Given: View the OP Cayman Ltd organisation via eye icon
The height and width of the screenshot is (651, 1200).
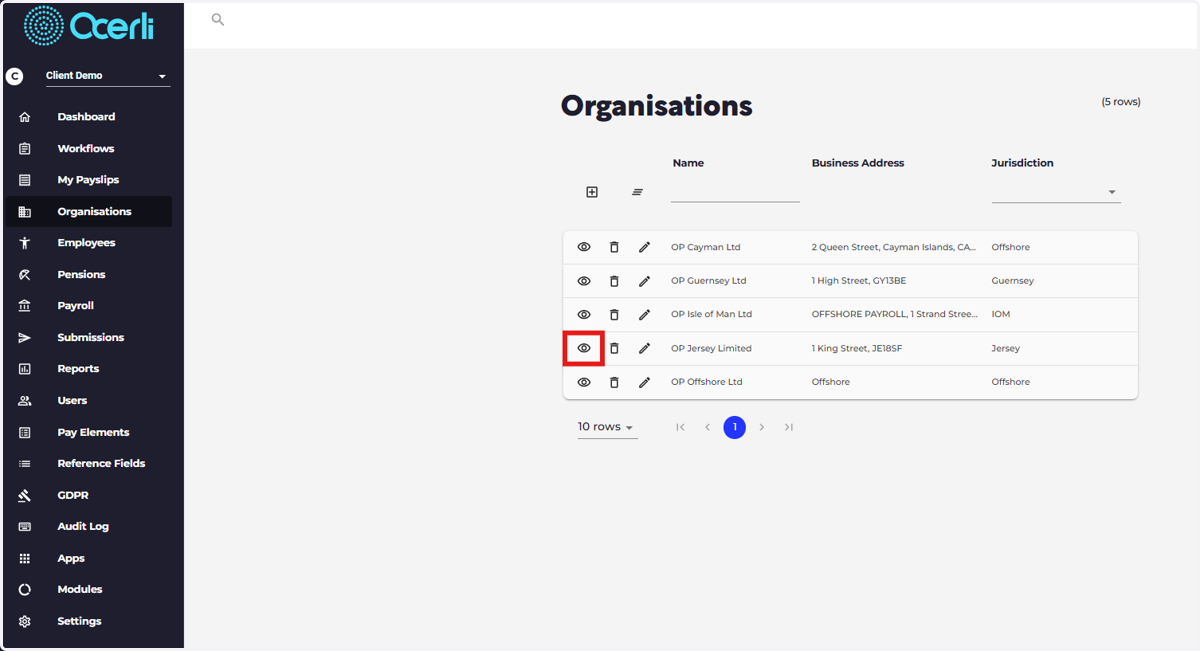Looking at the screenshot, I should [x=584, y=247].
